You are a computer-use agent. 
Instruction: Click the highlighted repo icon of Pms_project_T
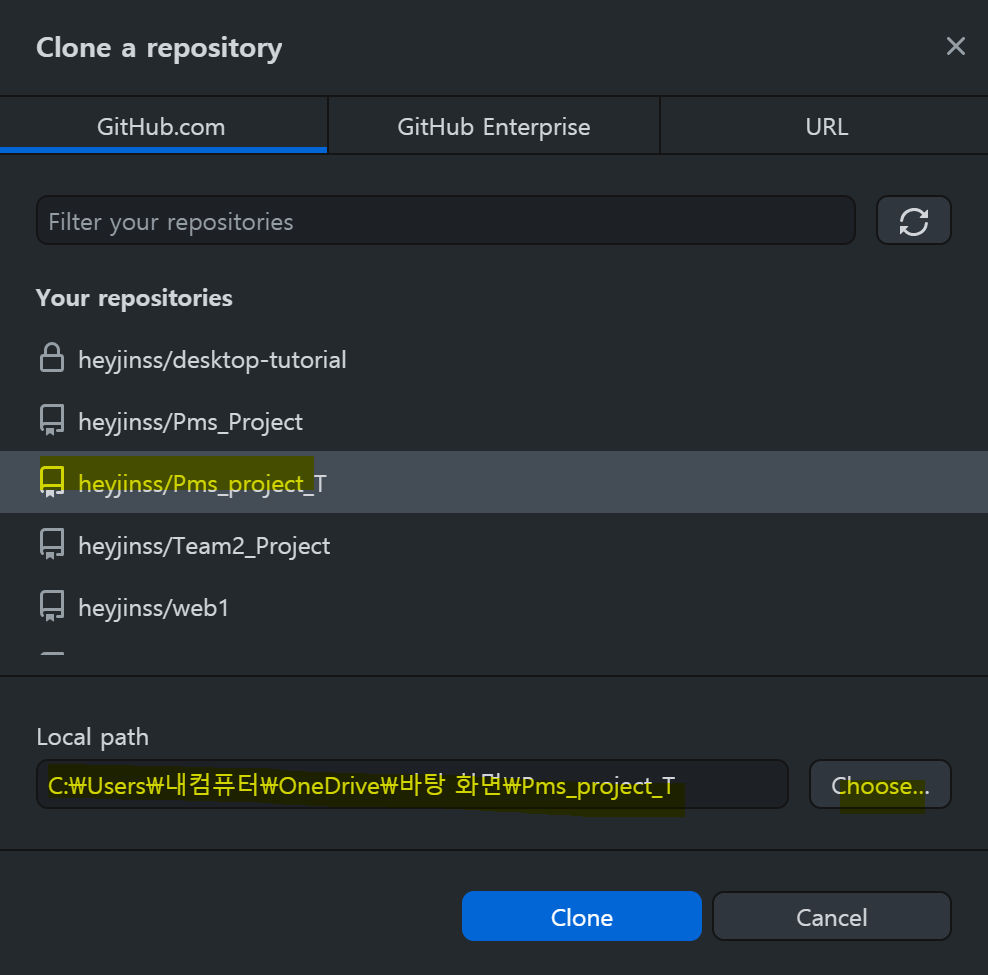coord(52,482)
